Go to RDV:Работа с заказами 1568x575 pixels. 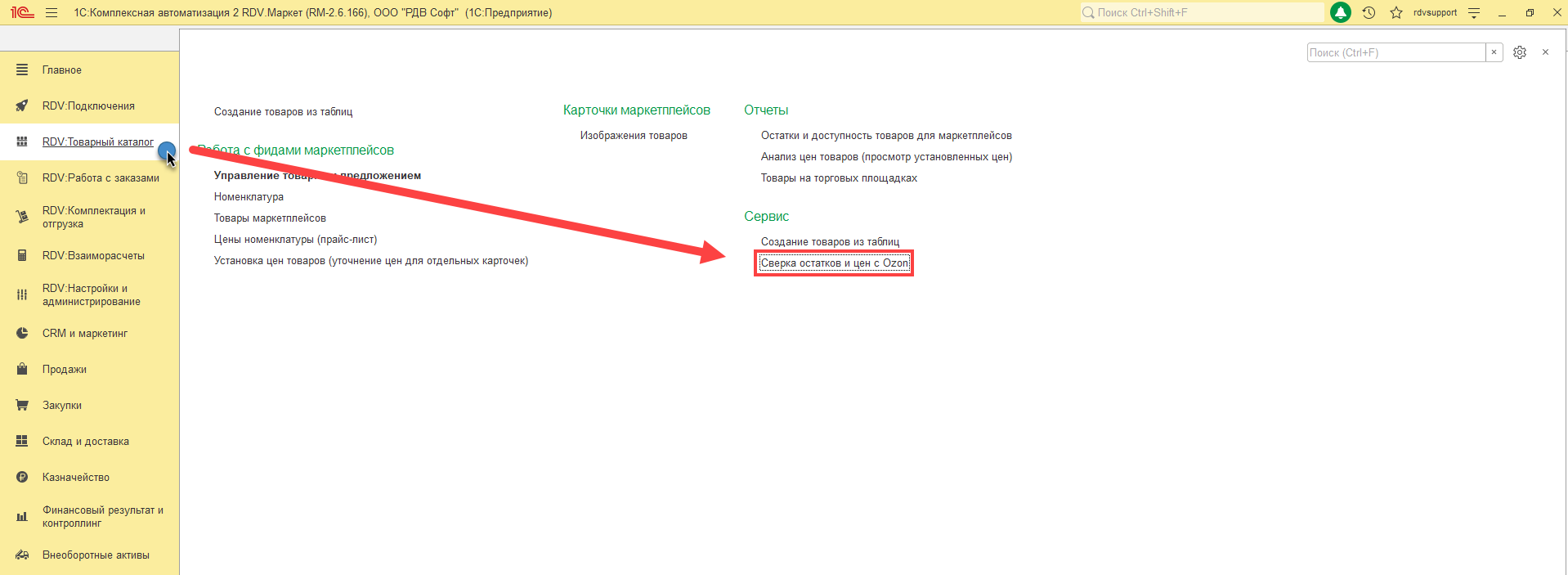[101, 177]
